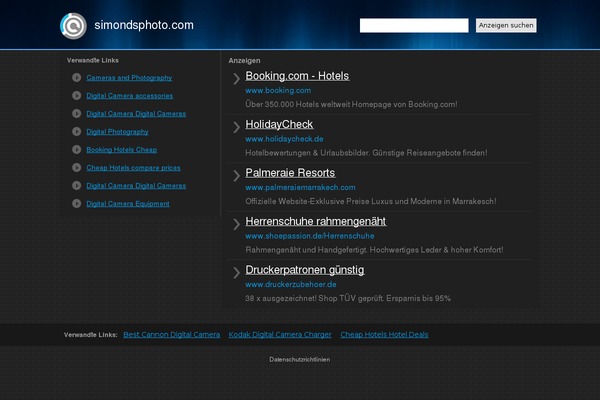Open Digital Camera accessories link
600x400 pixels.
(x=129, y=96)
